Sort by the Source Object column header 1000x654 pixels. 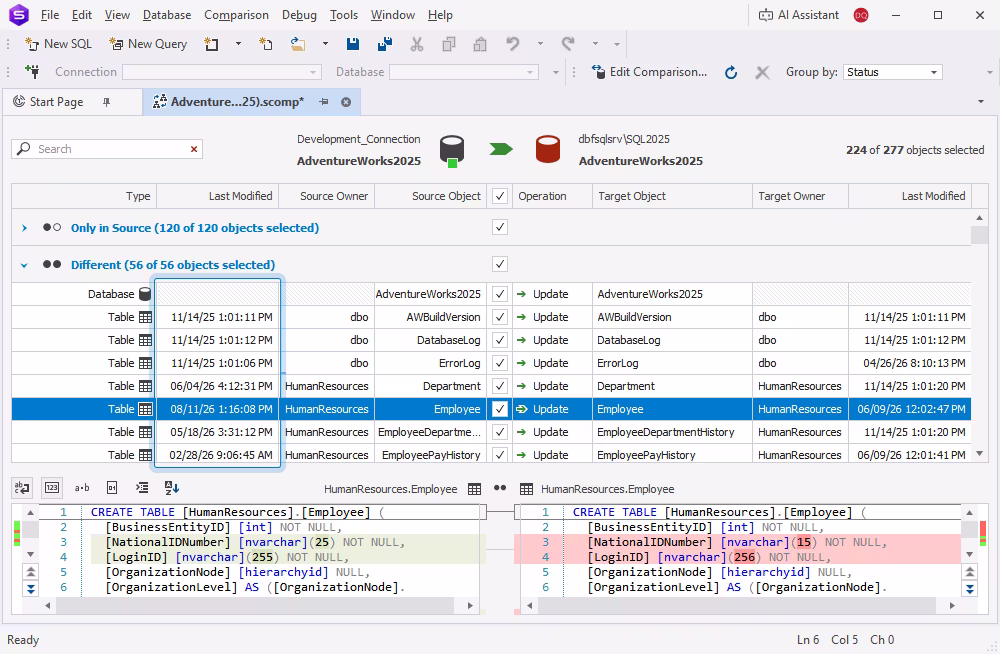coord(430,196)
